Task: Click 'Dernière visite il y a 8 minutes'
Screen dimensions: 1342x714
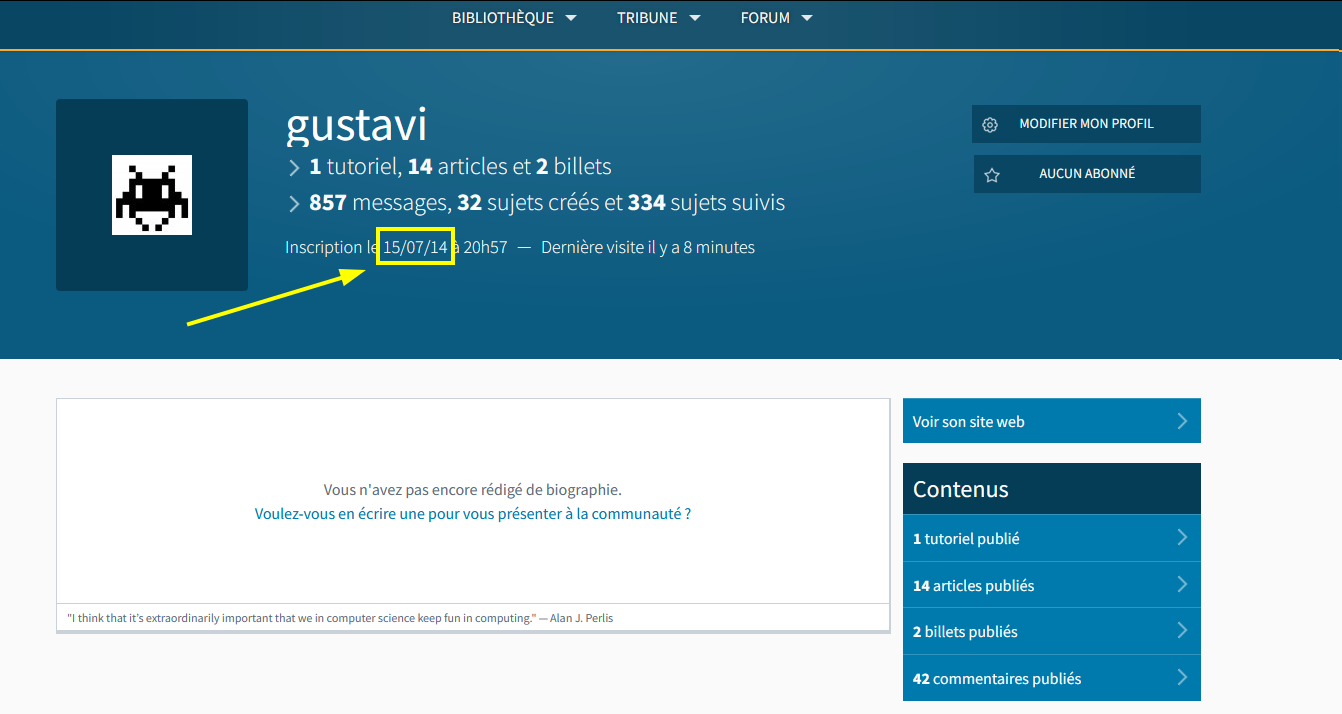Action: click(x=648, y=247)
